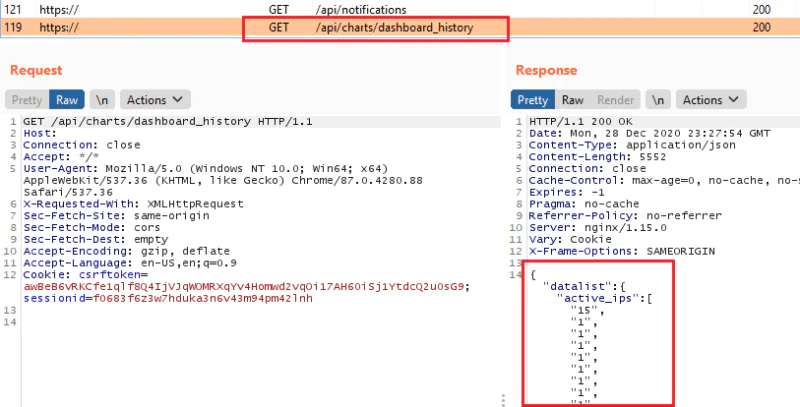Select the Pretty tab in Request panel

click(27, 100)
